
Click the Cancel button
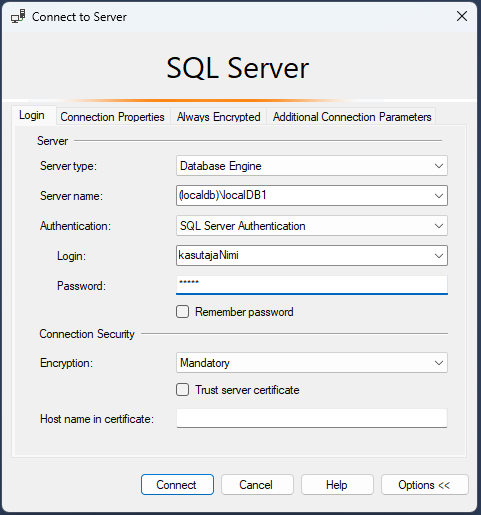tap(257, 485)
